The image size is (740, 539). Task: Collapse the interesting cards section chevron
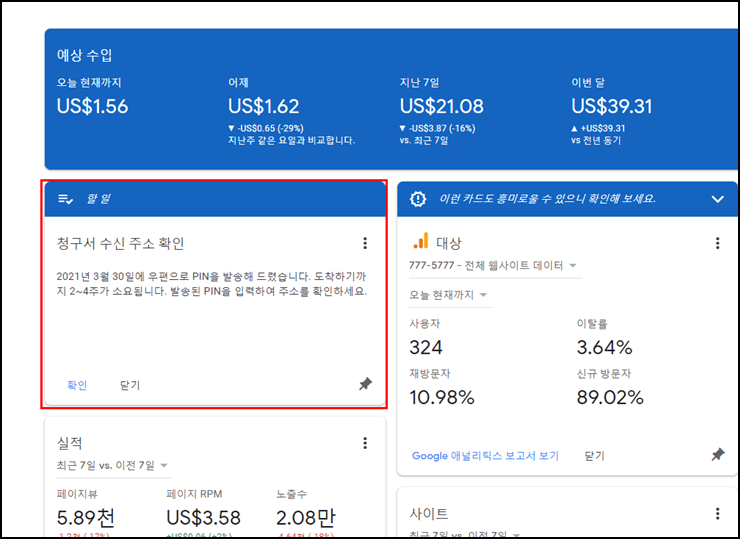tap(717, 199)
